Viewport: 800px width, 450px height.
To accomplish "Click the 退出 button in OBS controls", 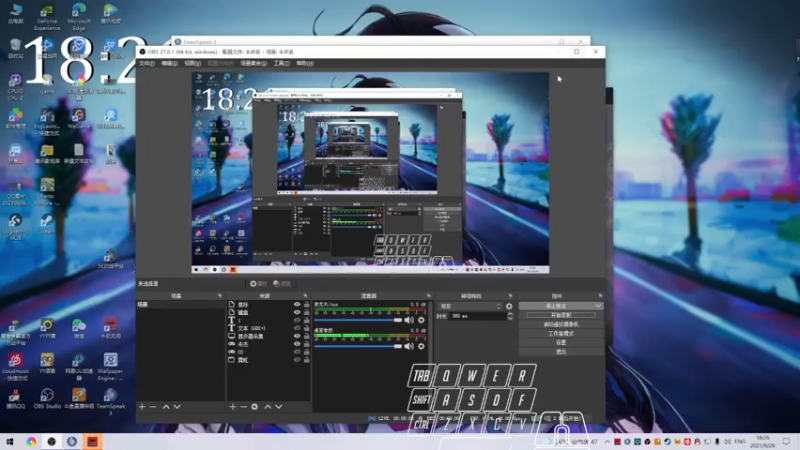I will click(x=561, y=352).
